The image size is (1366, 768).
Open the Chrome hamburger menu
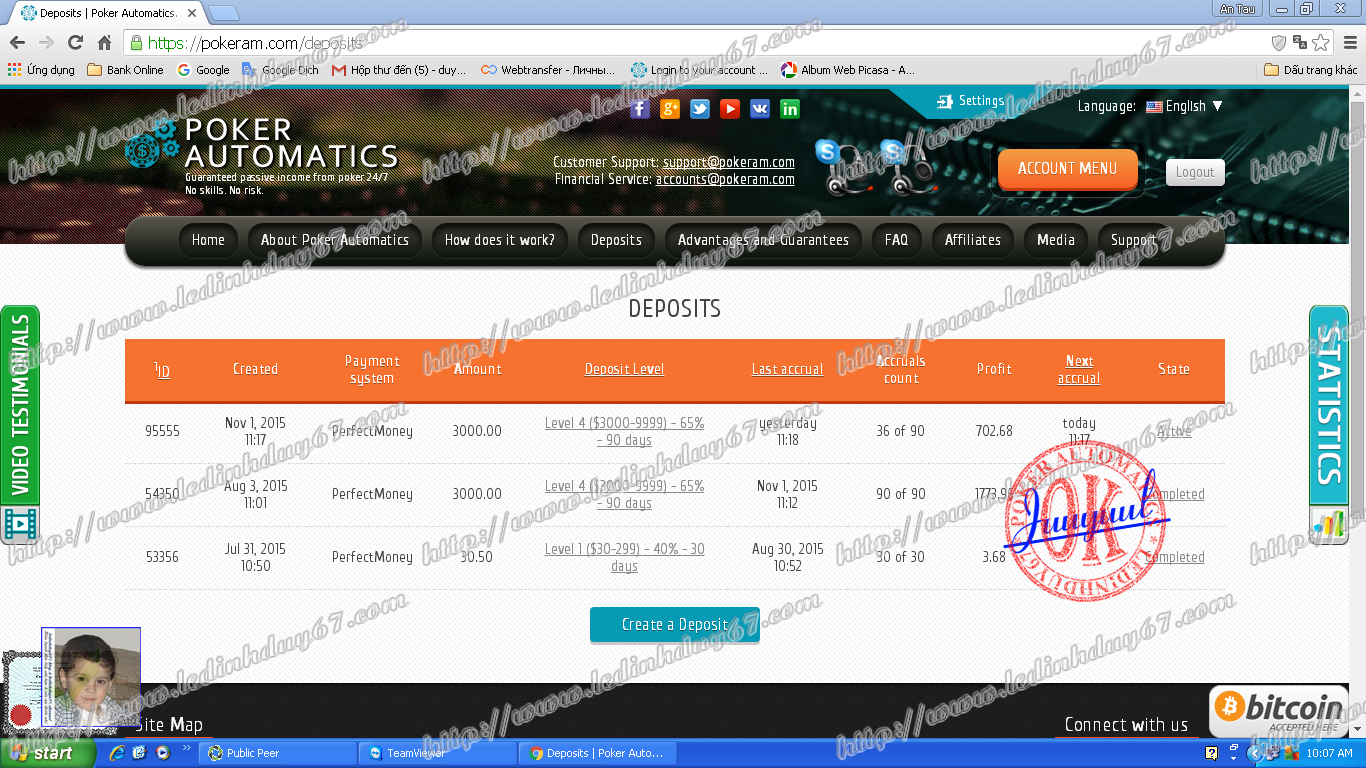(1349, 43)
